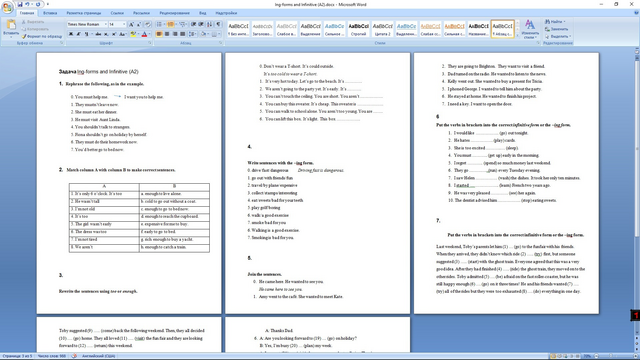
Task: Click the Sort paragraph icon
Action: coord(209,24)
